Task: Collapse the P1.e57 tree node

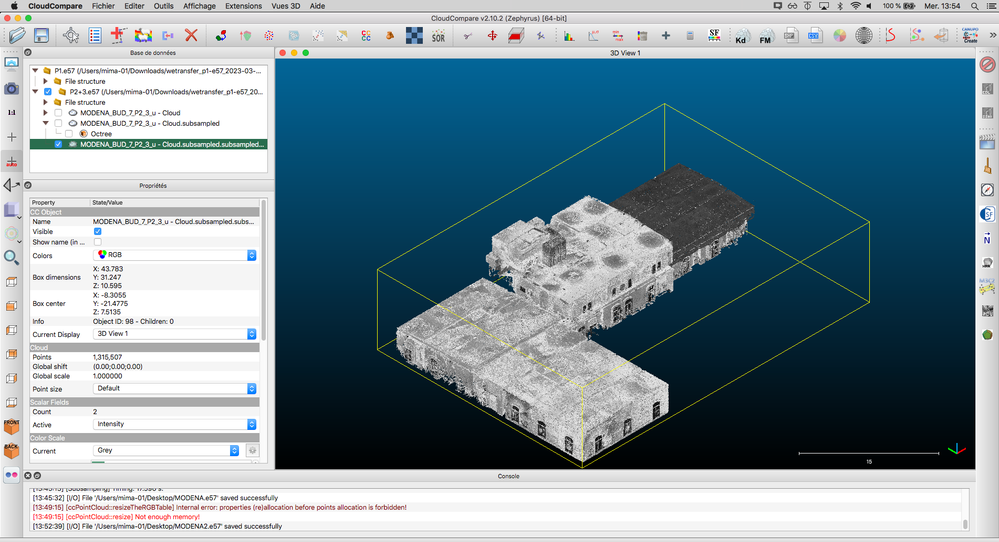Action: (36, 71)
